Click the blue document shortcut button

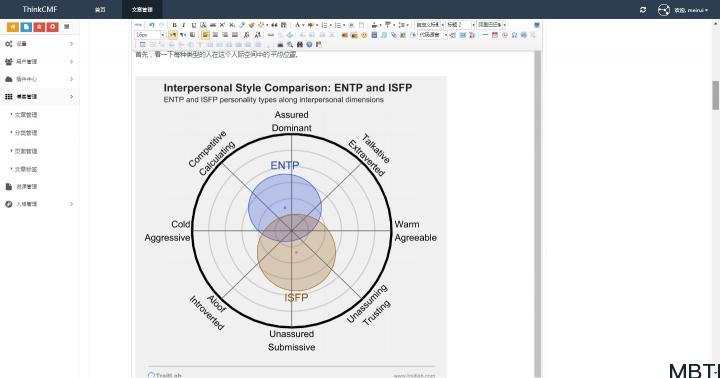26,27
